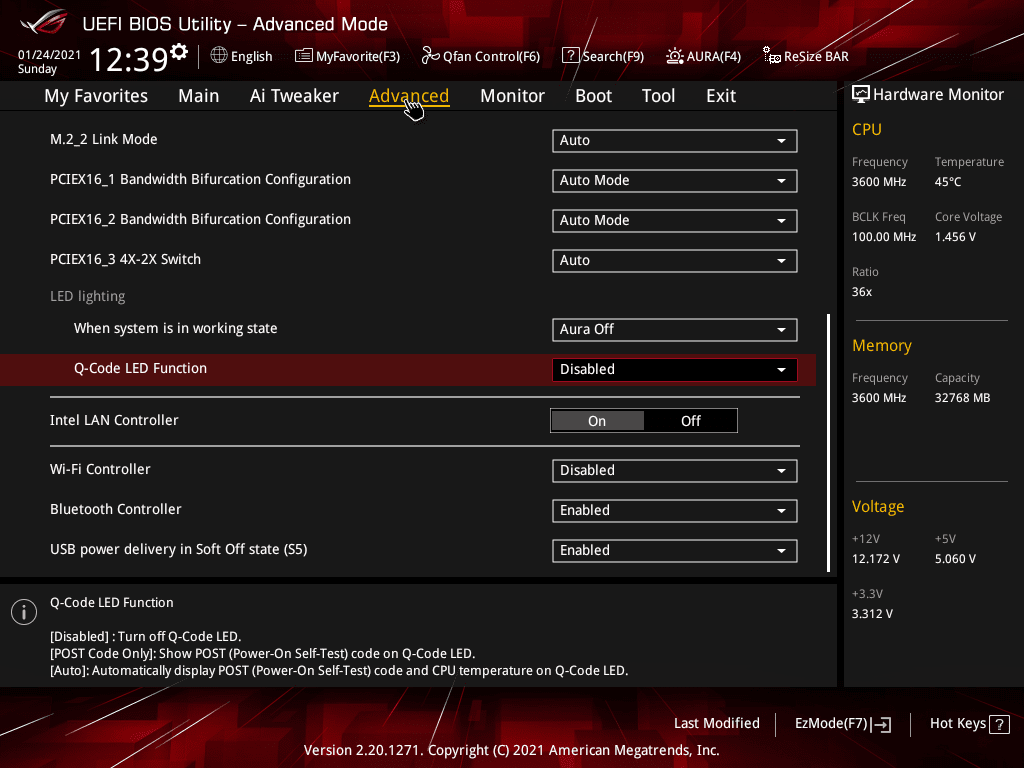Click the ReSize BAR icon

771,56
